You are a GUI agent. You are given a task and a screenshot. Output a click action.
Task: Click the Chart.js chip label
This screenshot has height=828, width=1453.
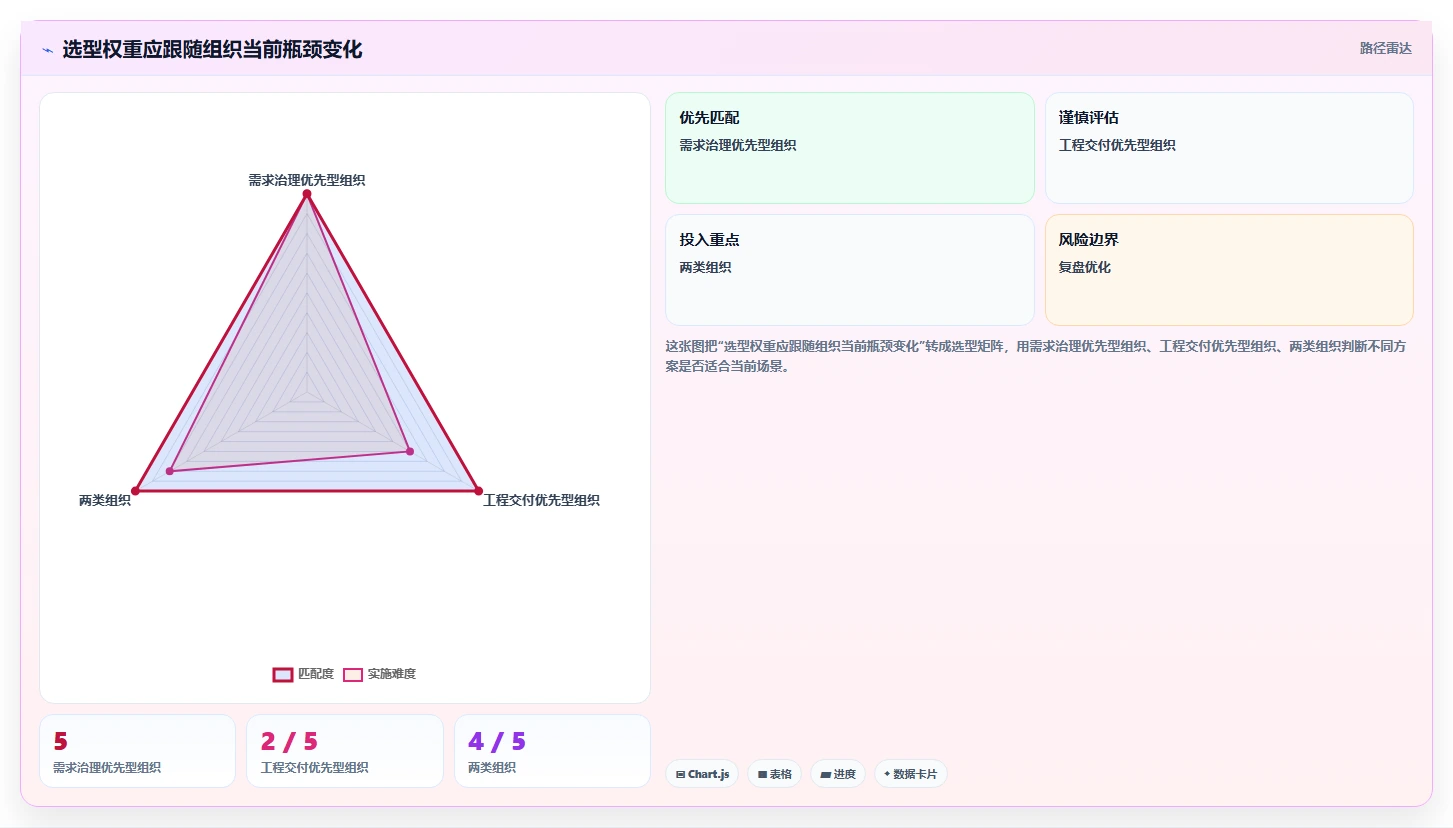point(709,774)
